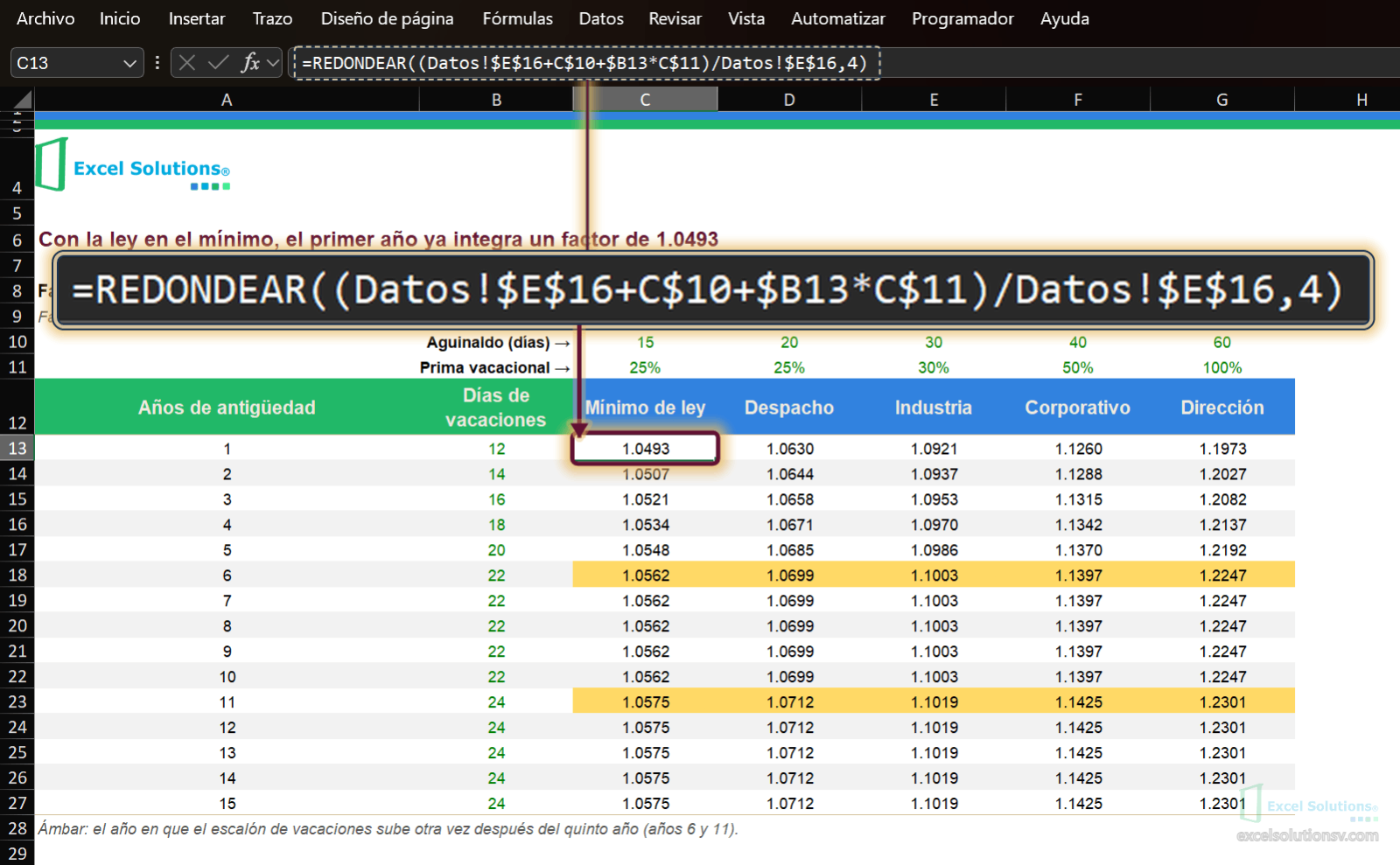Select the Mínimo de ley header cell
The image size is (1400, 865).
[645, 407]
